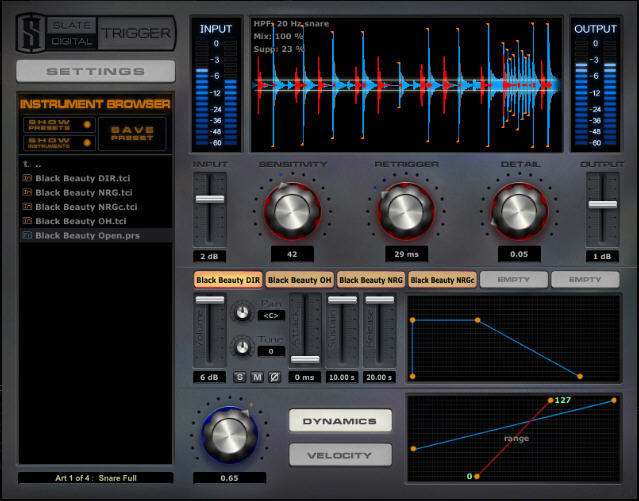Click the output gain value 1 dB
The height and width of the screenshot is (501, 639).
pos(602,256)
